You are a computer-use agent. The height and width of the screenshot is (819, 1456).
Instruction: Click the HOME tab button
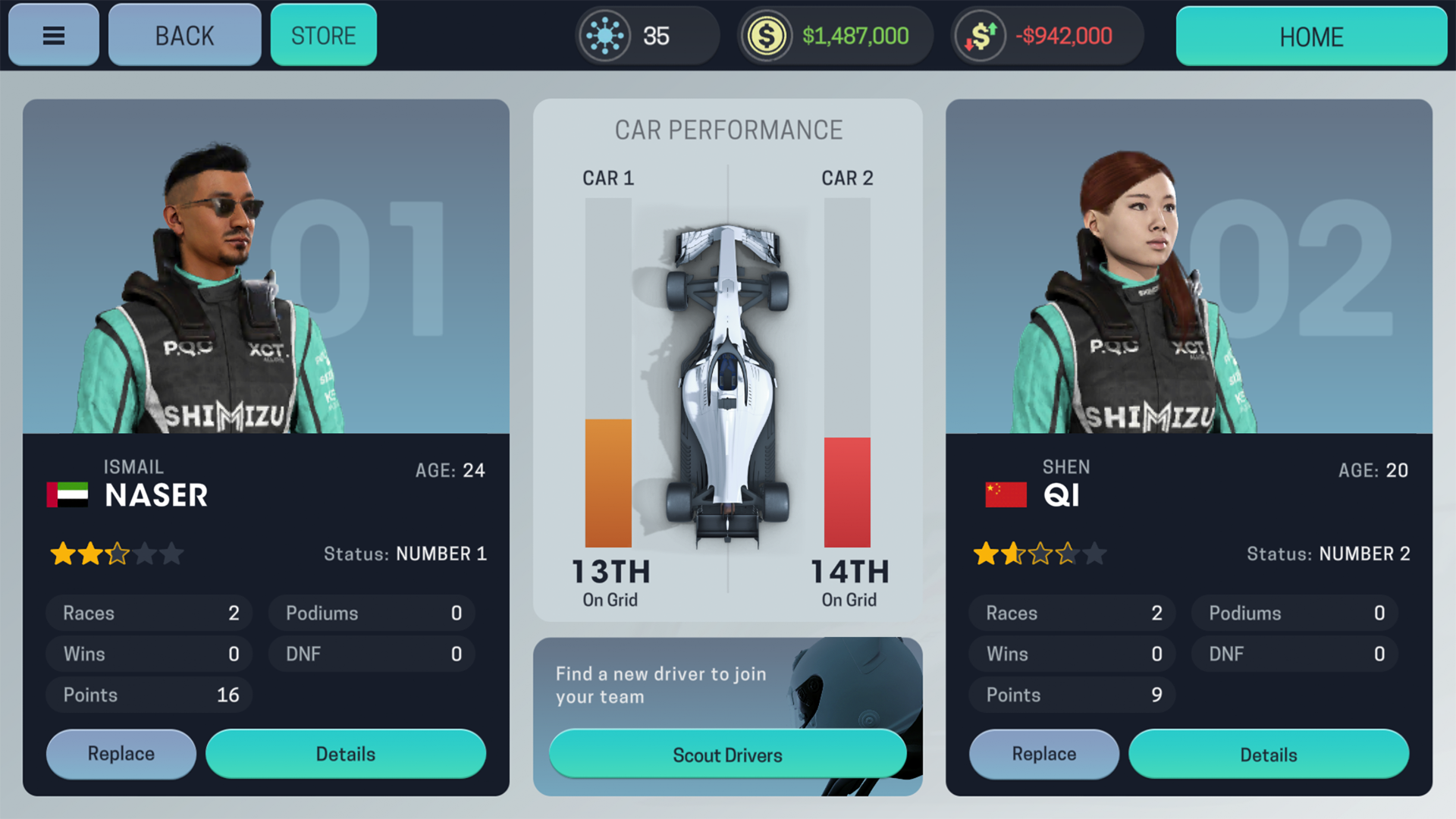(1310, 35)
